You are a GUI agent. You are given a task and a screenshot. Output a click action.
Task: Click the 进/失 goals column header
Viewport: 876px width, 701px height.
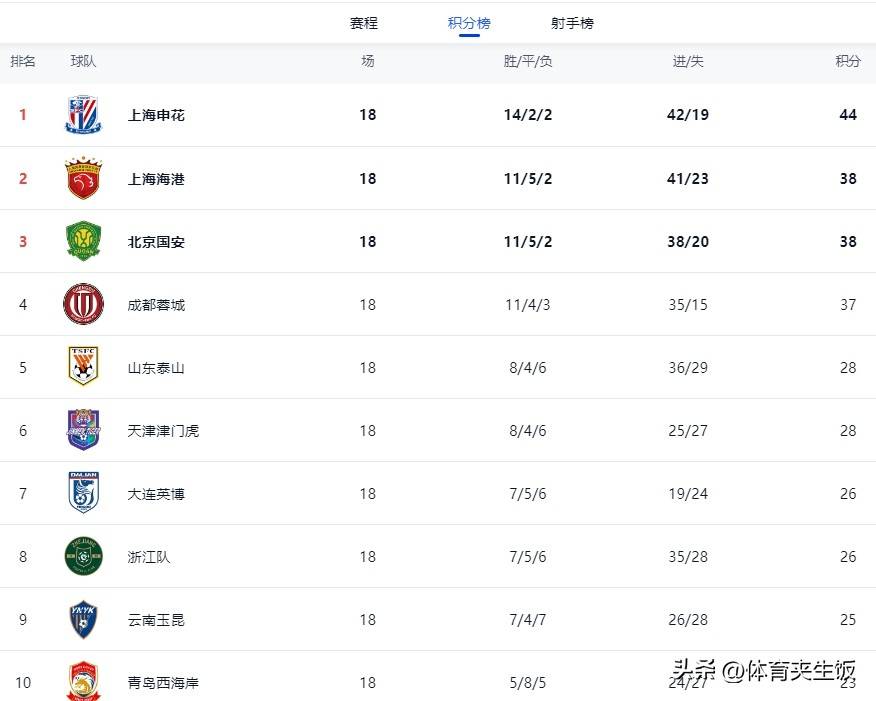tap(687, 61)
